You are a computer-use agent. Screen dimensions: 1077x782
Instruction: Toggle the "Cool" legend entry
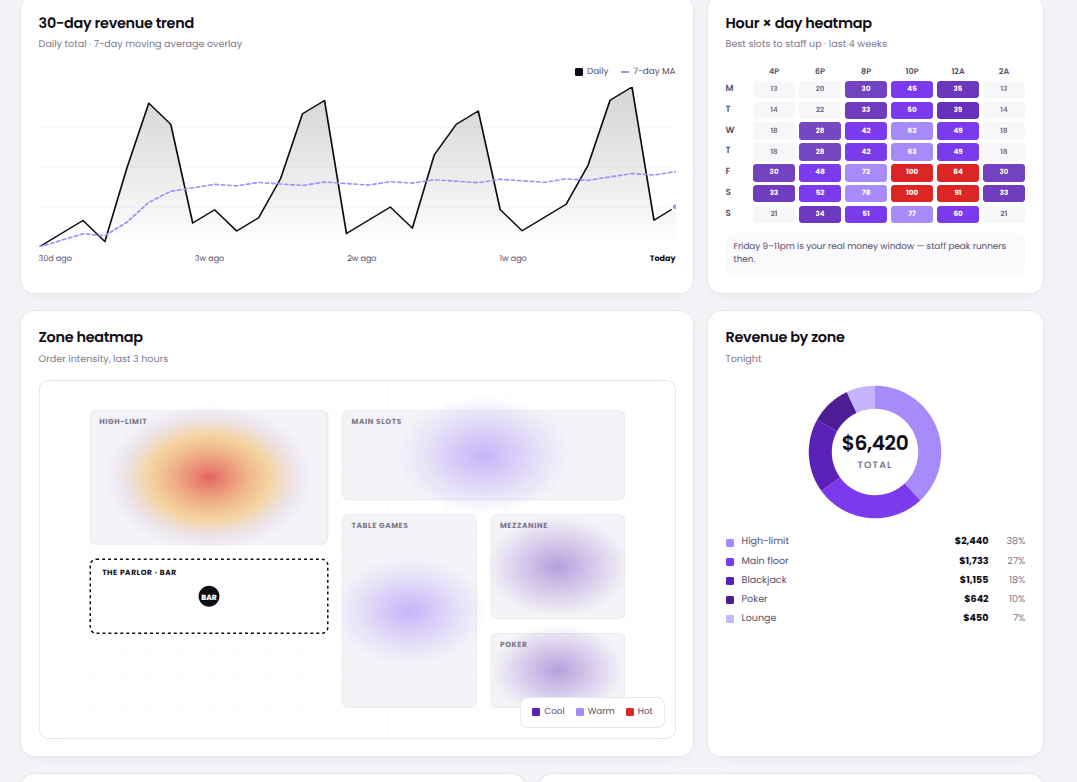(546, 711)
